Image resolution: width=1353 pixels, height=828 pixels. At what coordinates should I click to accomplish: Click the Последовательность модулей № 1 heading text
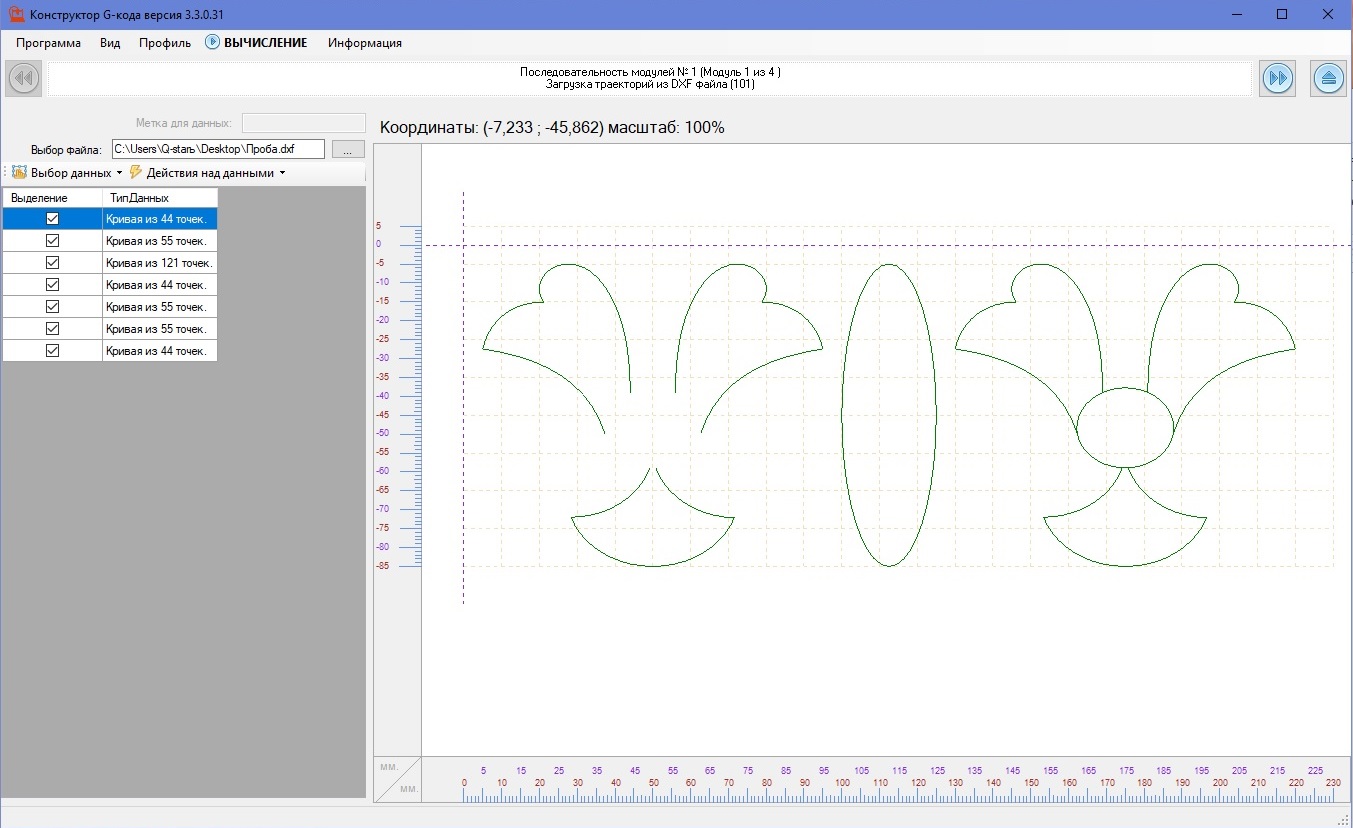(x=650, y=72)
